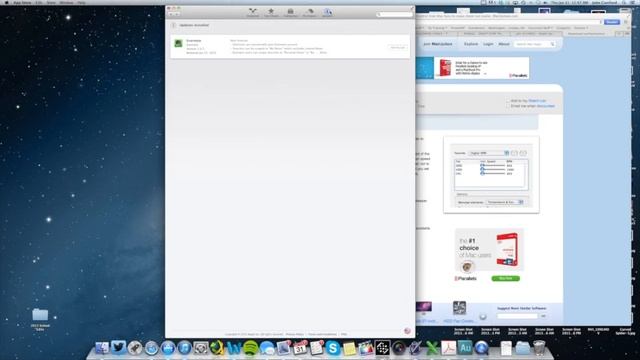Open the Trash in the Dock
Viewport: 640px width, 360px height.
pos(539,348)
